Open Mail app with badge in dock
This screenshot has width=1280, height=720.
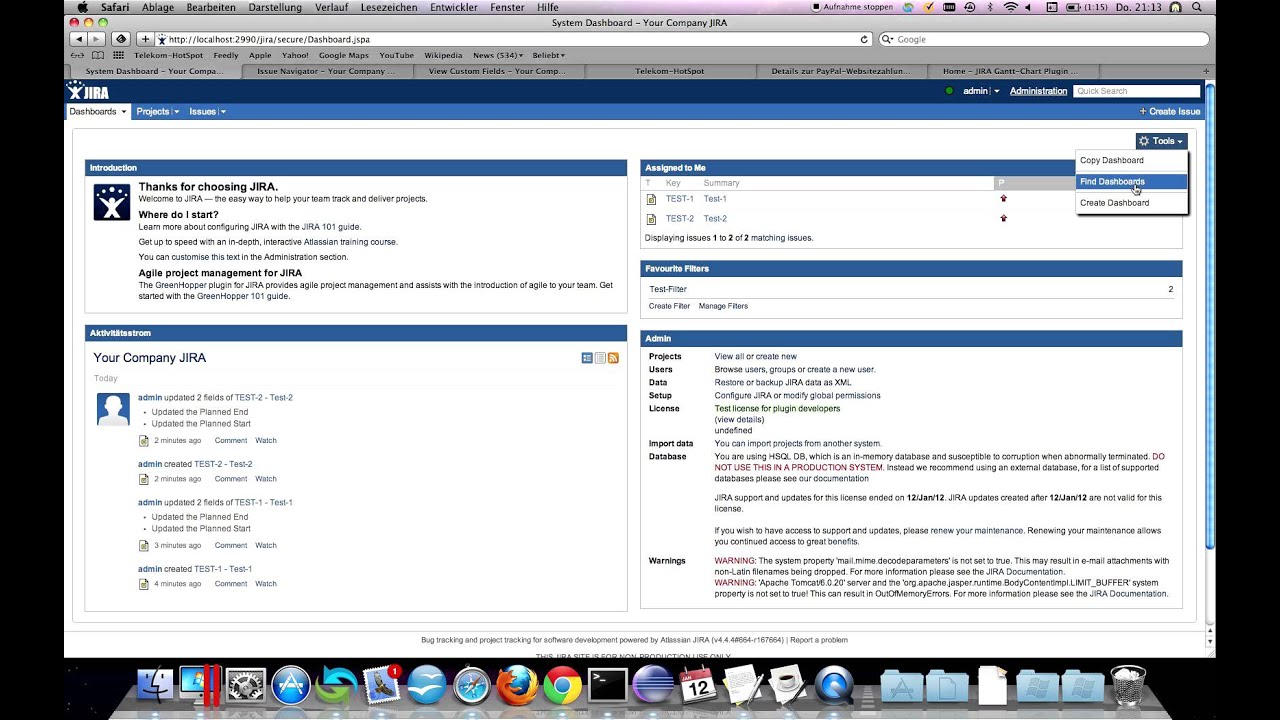381,686
